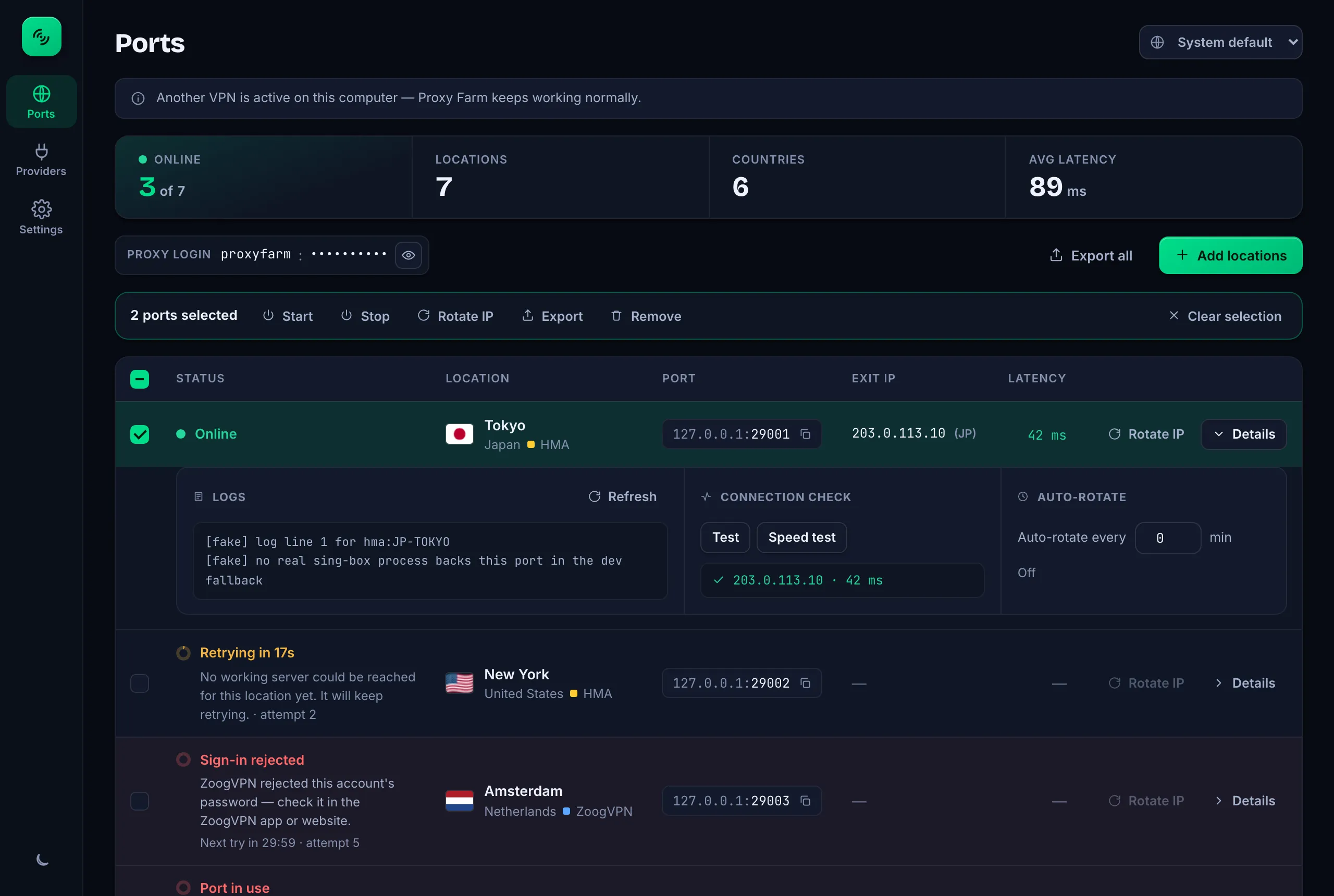Viewport: 1334px width, 896px height.
Task: Click the Port in use status icon
Action: point(183,888)
